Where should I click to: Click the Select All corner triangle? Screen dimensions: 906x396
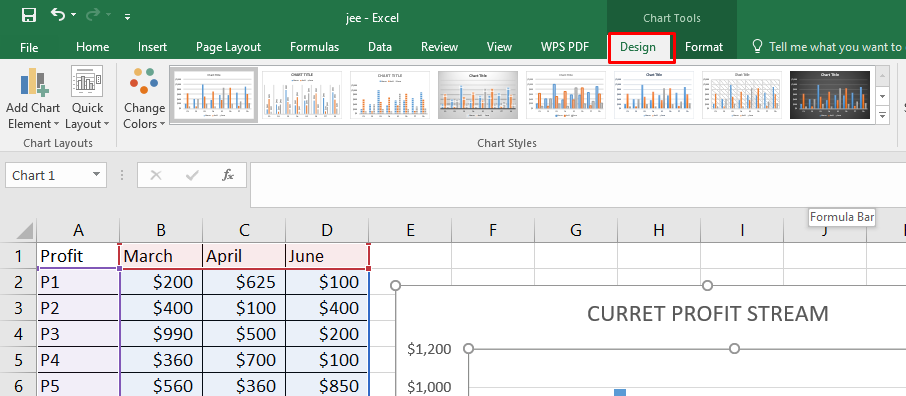(x=24, y=231)
